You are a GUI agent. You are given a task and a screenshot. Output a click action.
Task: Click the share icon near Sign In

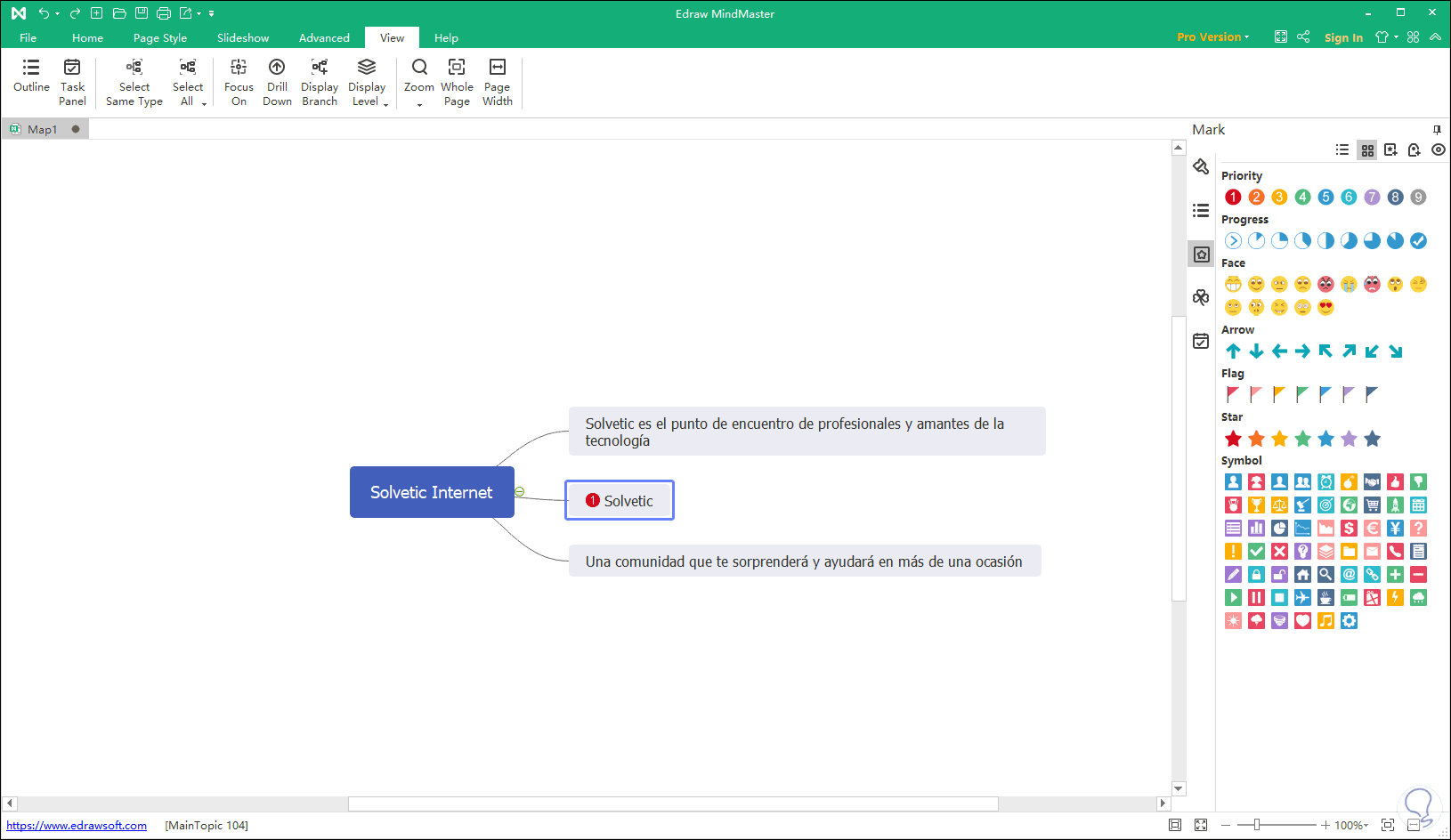(1303, 37)
